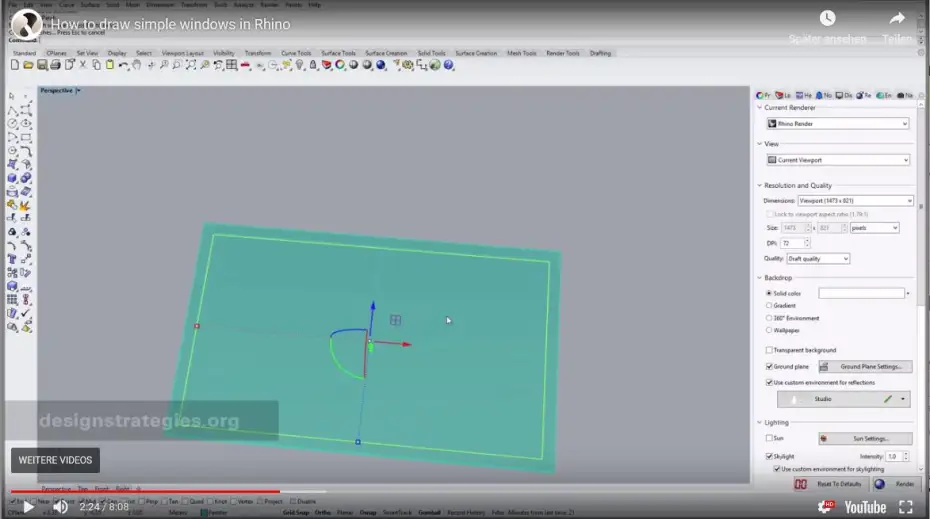This screenshot has height=519, width=930.
Task: Play the video with the play button
Action: [x=28, y=507]
